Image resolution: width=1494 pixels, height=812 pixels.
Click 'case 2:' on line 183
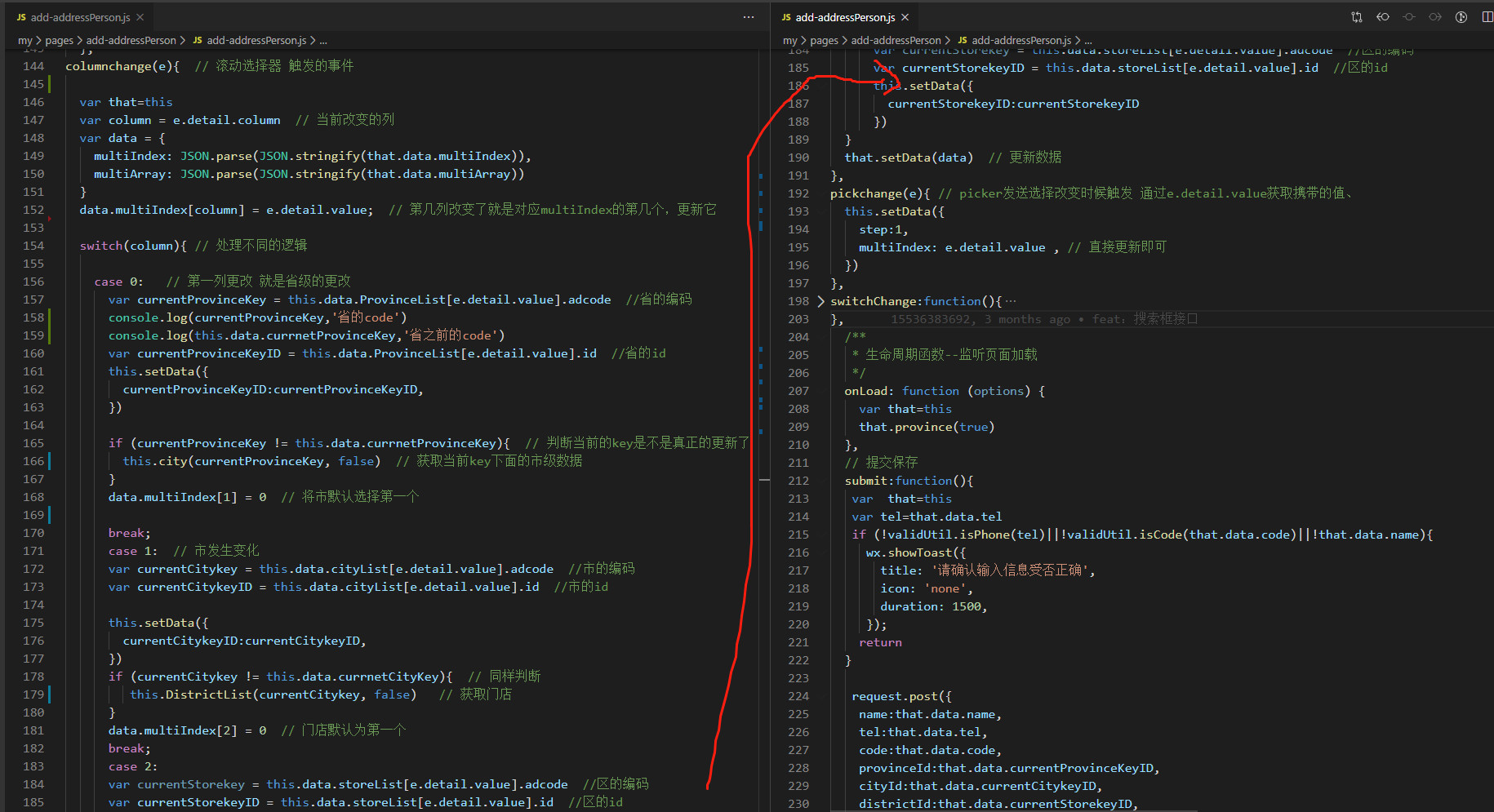pyautogui.click(x=133, y=766)
